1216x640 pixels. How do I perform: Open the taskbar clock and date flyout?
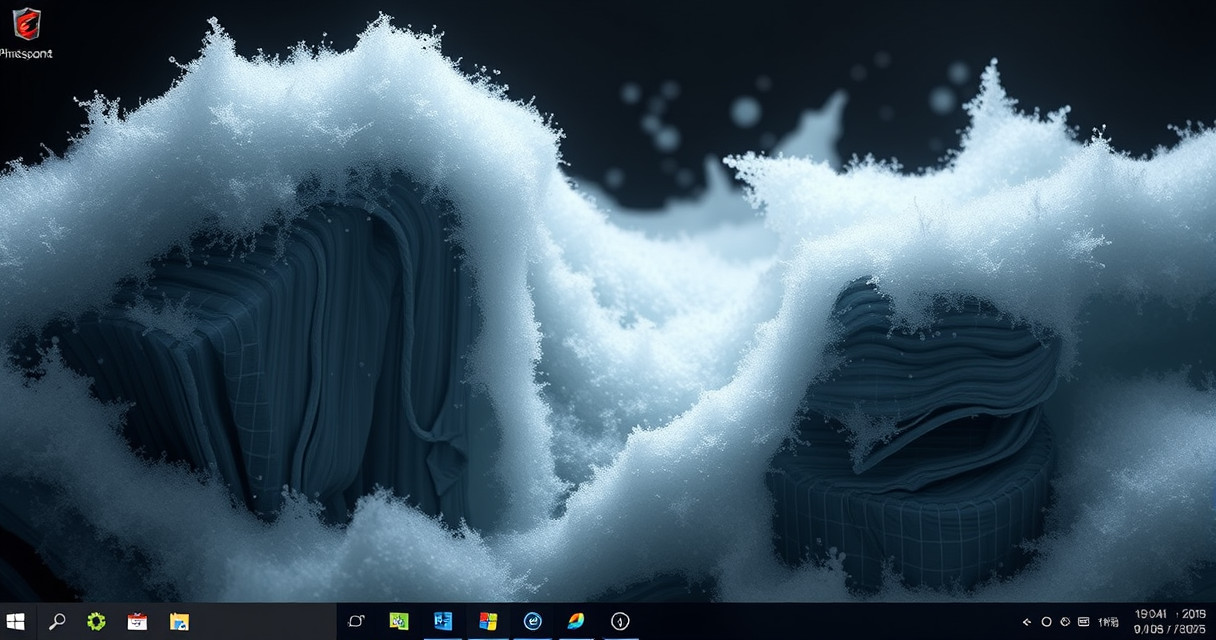tap(1169, 621)
